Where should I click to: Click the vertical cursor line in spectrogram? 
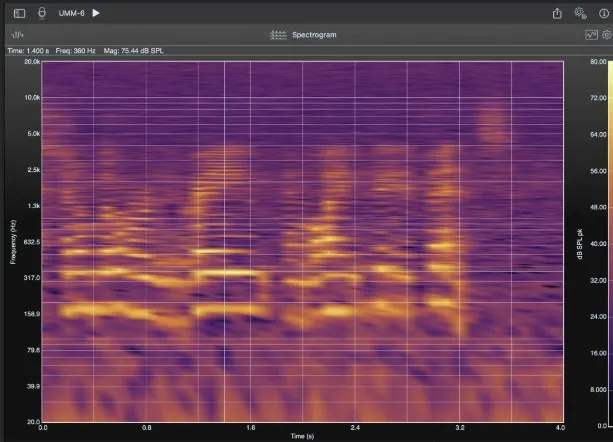point(224,242)
